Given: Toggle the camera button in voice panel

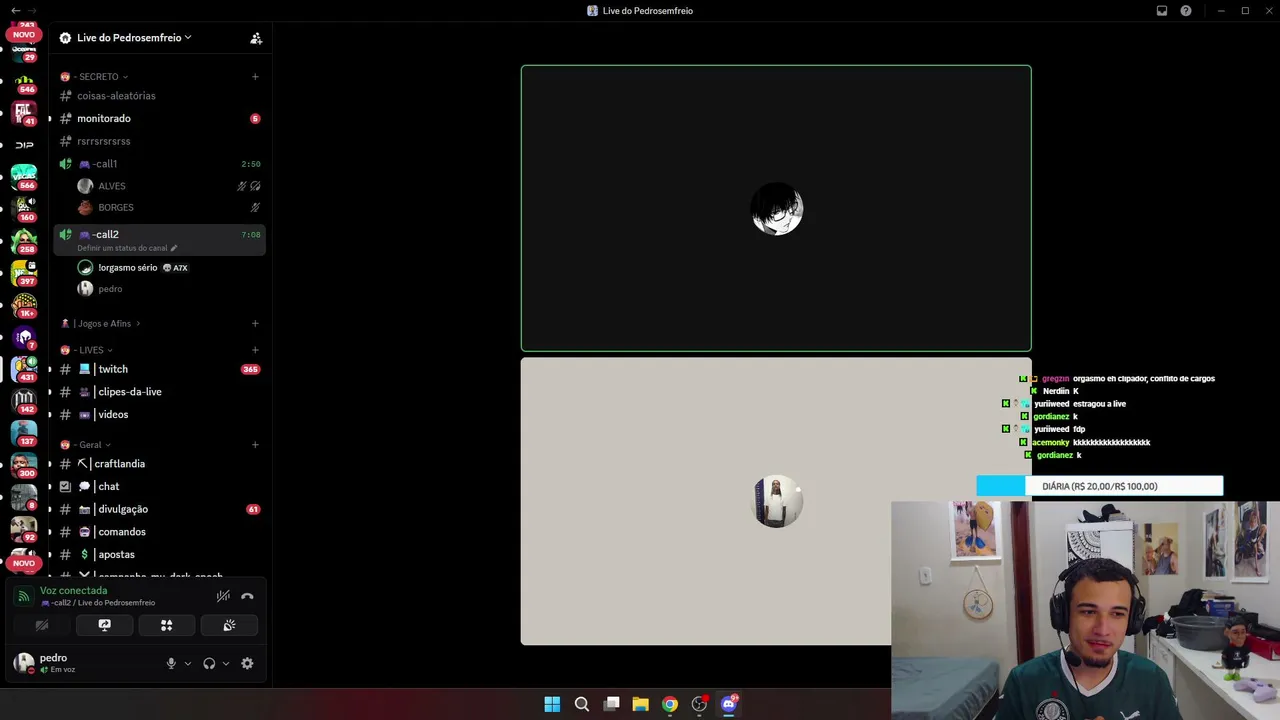Looking at the screenshot, I should pos(42,625).
